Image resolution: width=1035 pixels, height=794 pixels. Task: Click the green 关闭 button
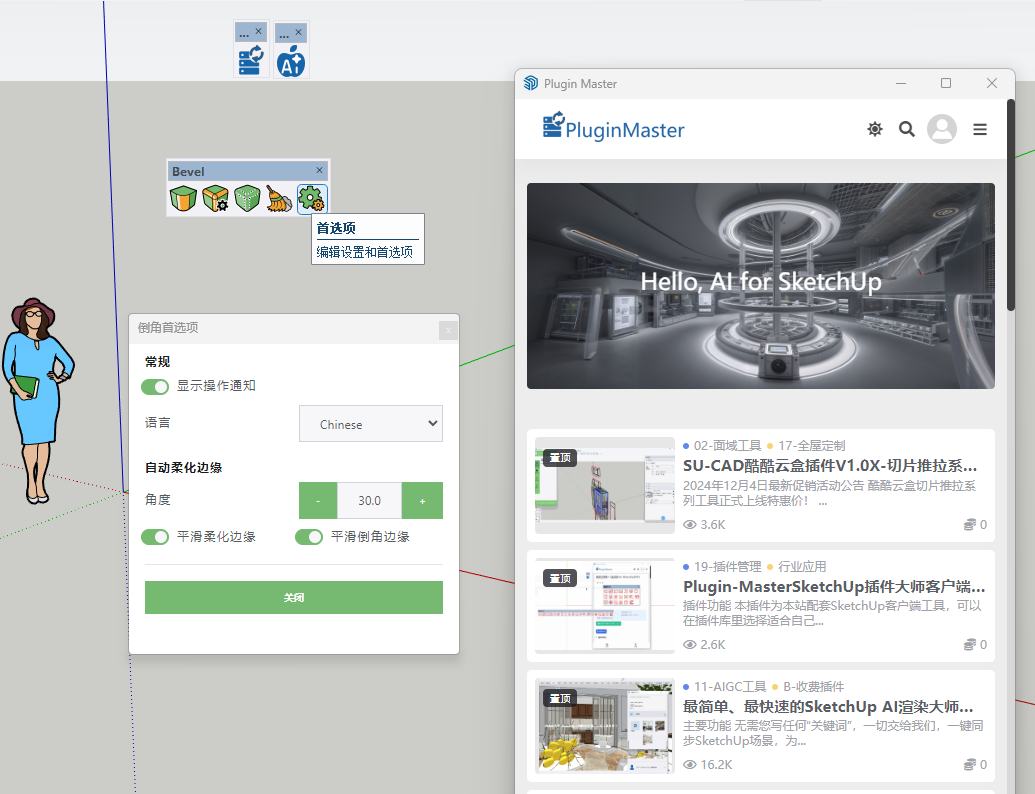click(x=294, y=597)
